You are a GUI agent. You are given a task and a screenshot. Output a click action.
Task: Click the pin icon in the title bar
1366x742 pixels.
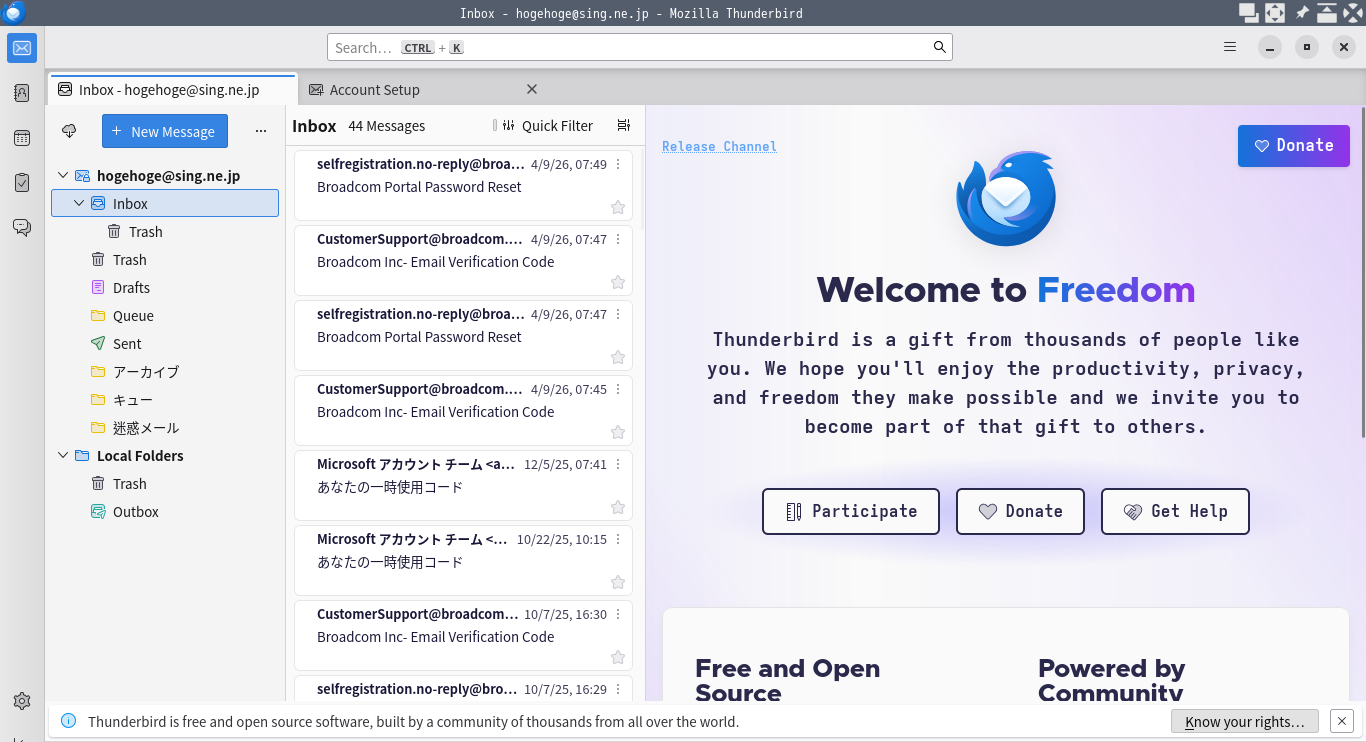1302,13
